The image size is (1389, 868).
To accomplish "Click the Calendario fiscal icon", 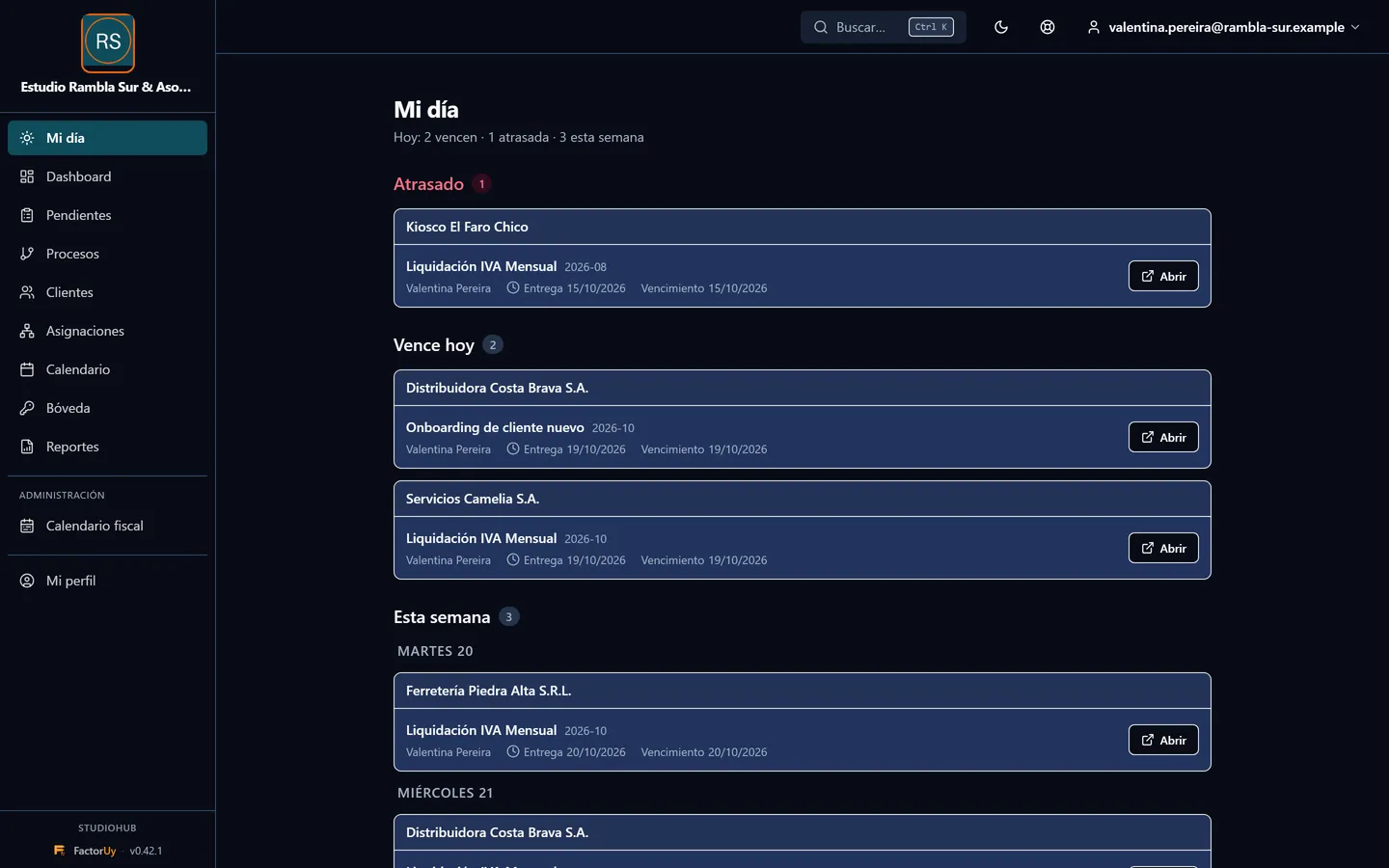I will (x=27, y=526).
